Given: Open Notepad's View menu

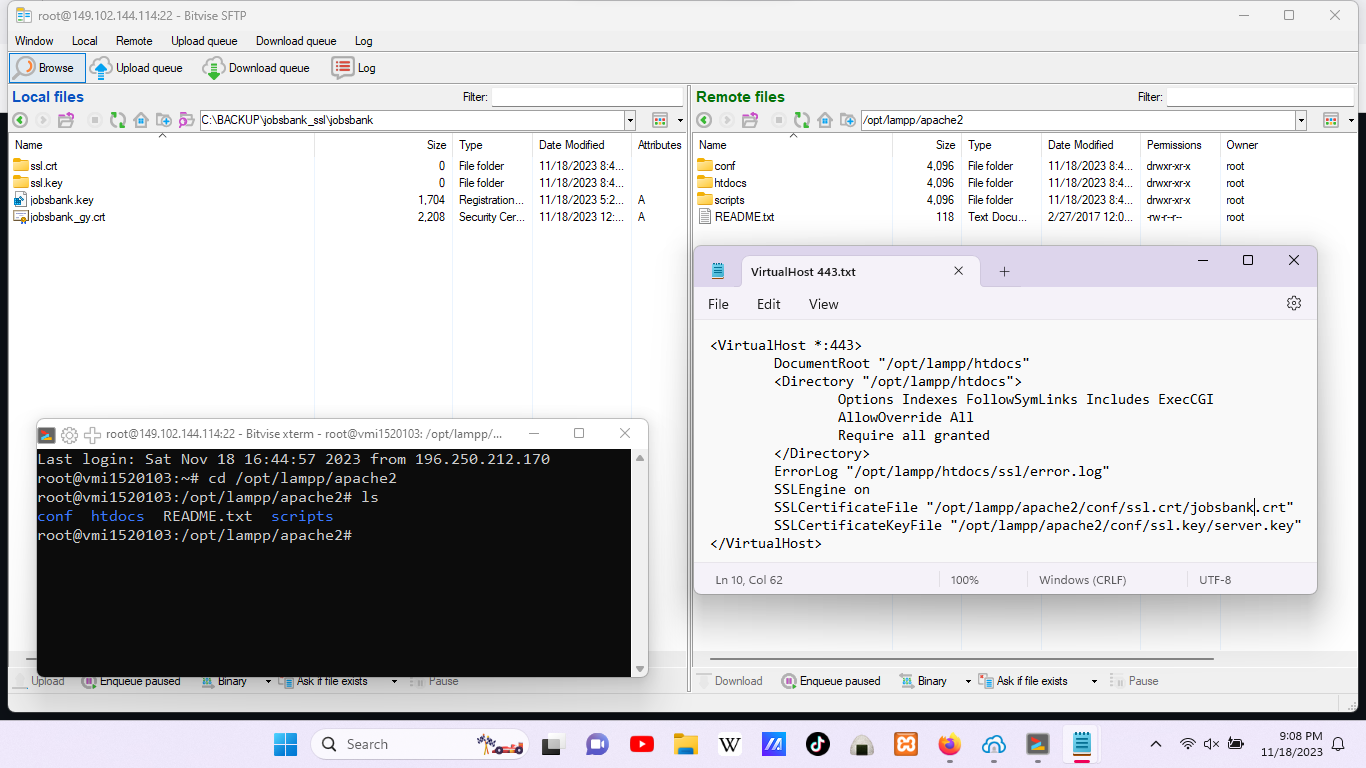Looking at the screenshot, I should pyautogui.click(x=823, y=304).
